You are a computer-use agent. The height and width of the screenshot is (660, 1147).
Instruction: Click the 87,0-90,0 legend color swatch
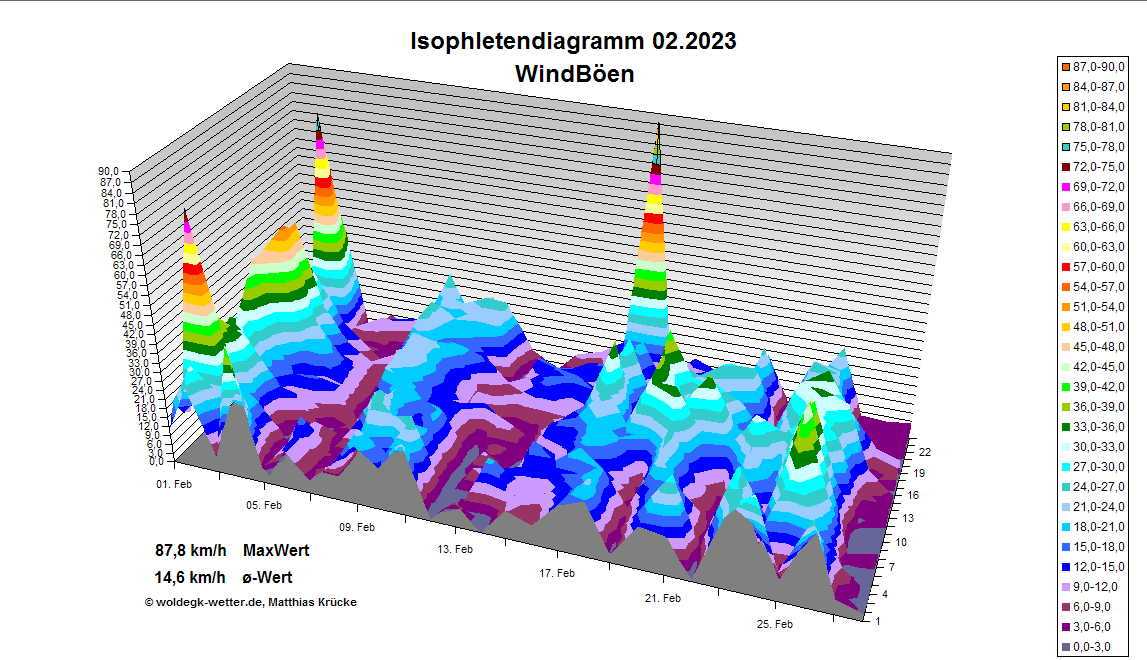1066,67
